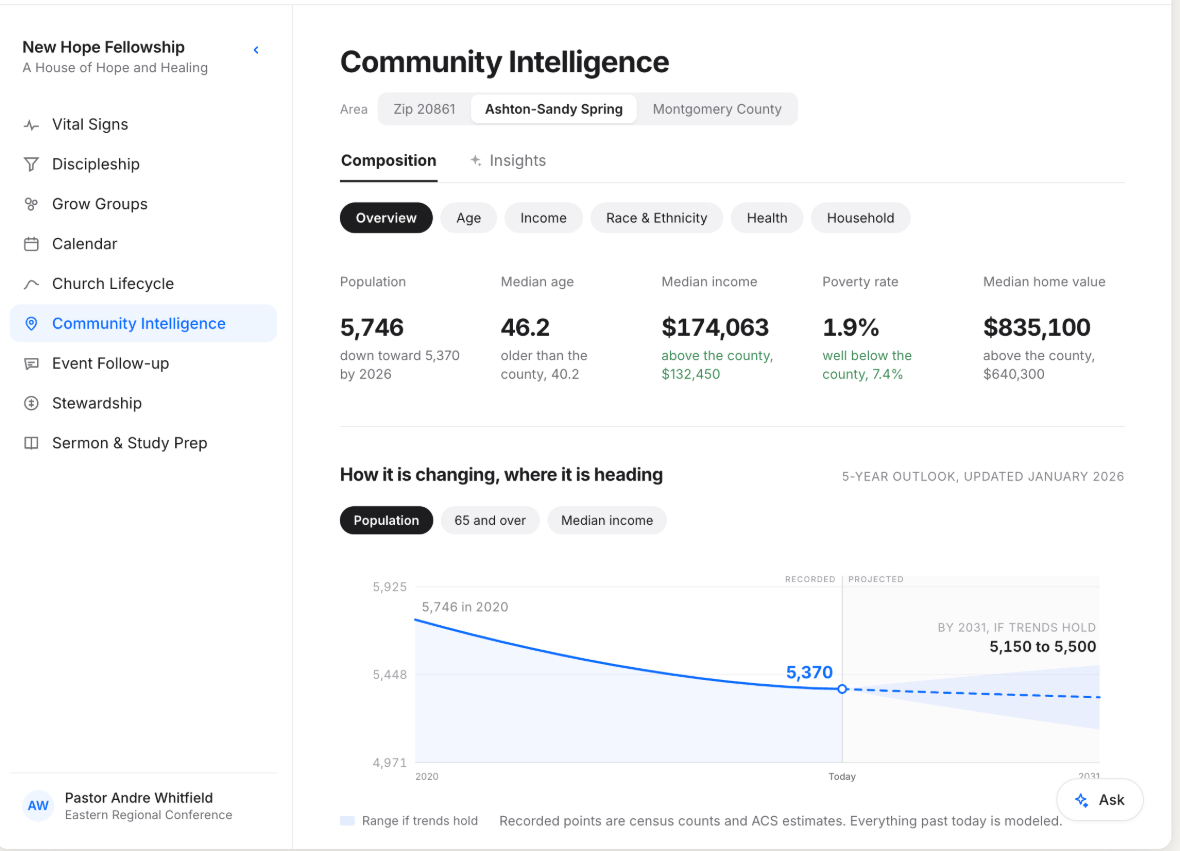
Task: Click Eastern Regional Conference text
Action: [x=148, y=815]
